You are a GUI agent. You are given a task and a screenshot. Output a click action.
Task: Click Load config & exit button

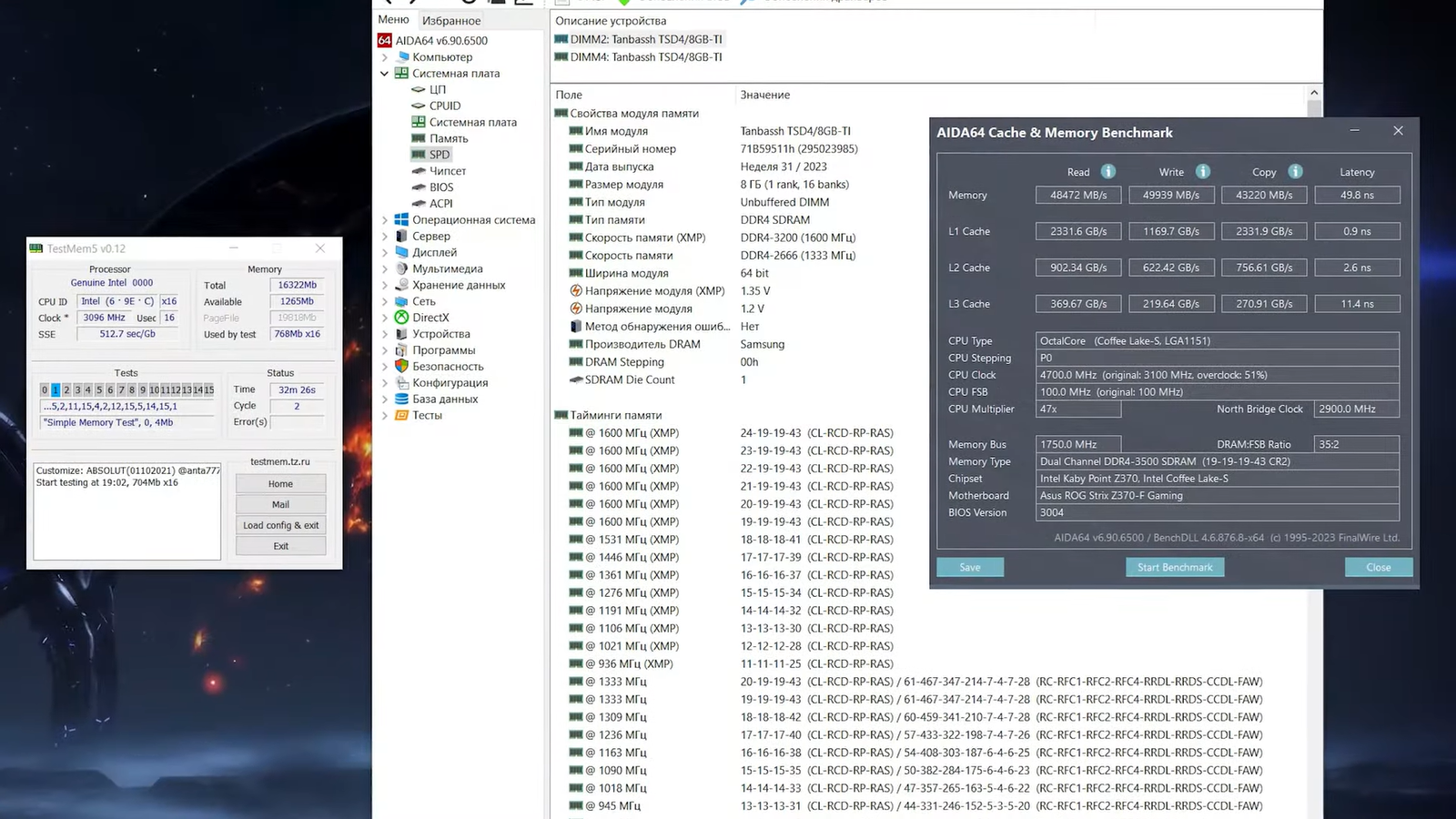pyautogui.click(x=280, y=525)
